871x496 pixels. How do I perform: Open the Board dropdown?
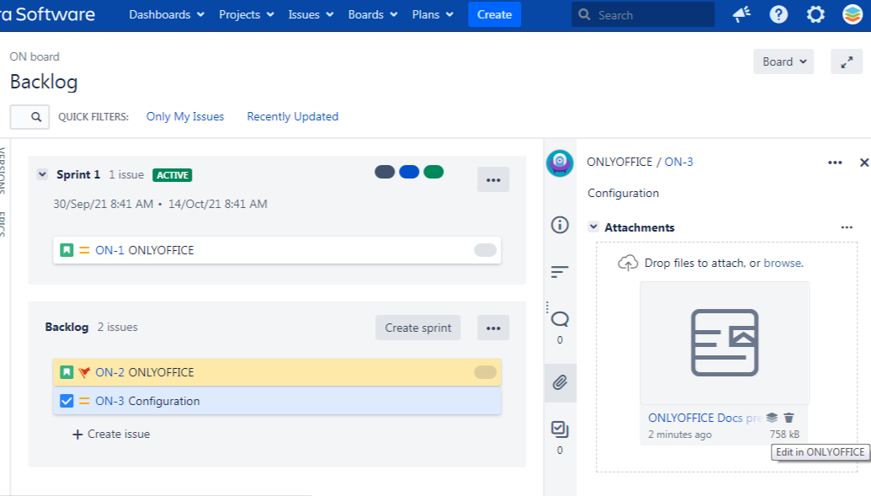(783, 62)
